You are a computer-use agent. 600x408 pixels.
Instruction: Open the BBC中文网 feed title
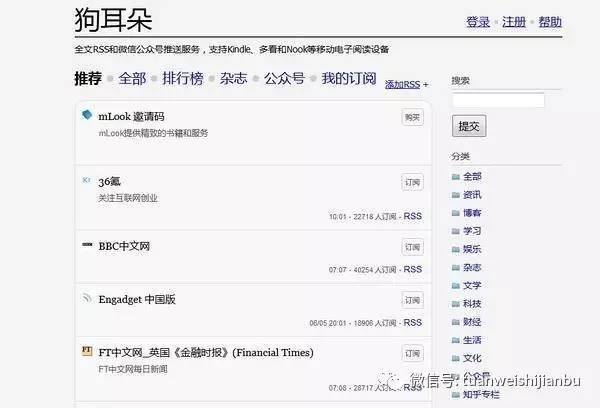(x=124, y=246)
